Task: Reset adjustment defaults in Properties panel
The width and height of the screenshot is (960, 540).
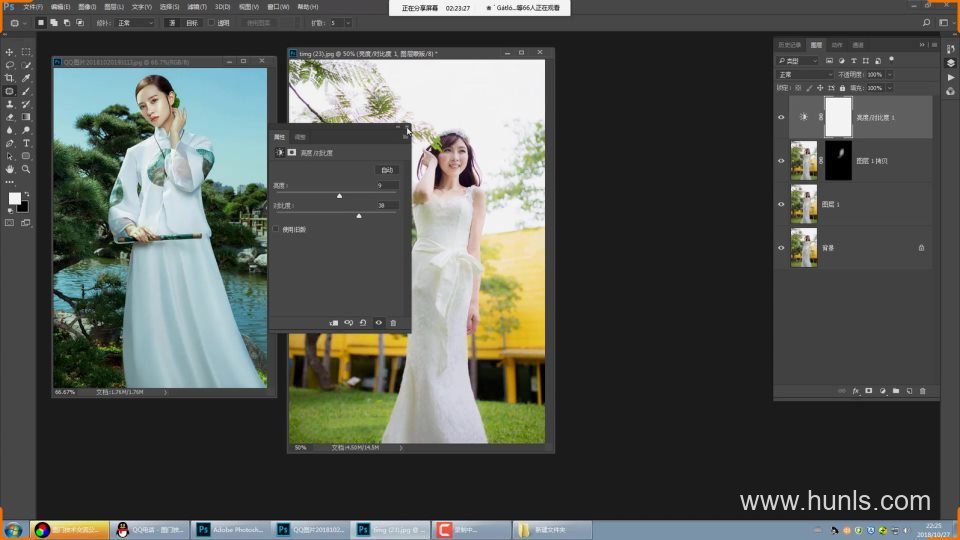Action: click(x=363, y=323)
